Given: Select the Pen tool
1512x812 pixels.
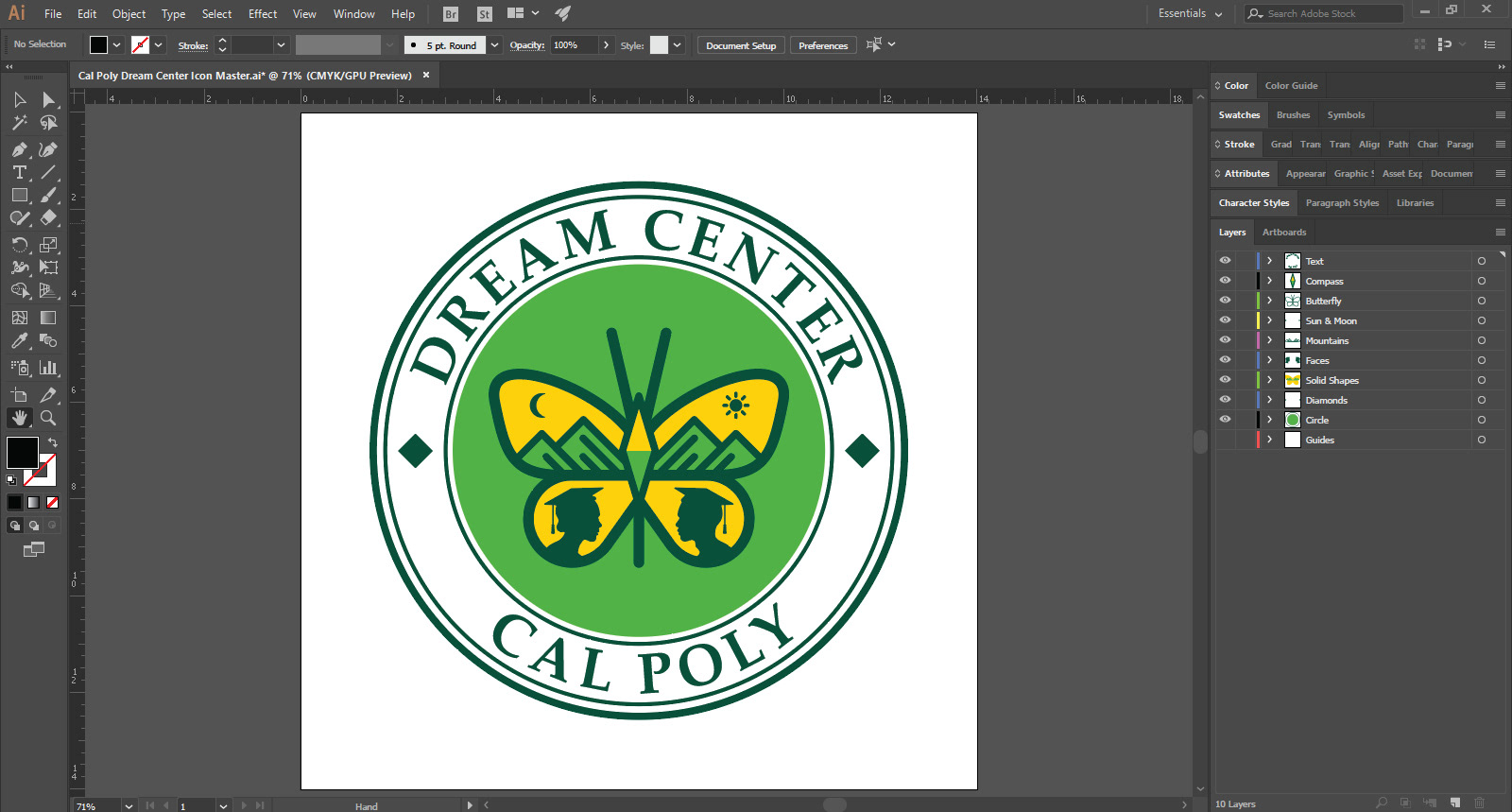Looking at the screenshot, I should click(x=20, y=149).
